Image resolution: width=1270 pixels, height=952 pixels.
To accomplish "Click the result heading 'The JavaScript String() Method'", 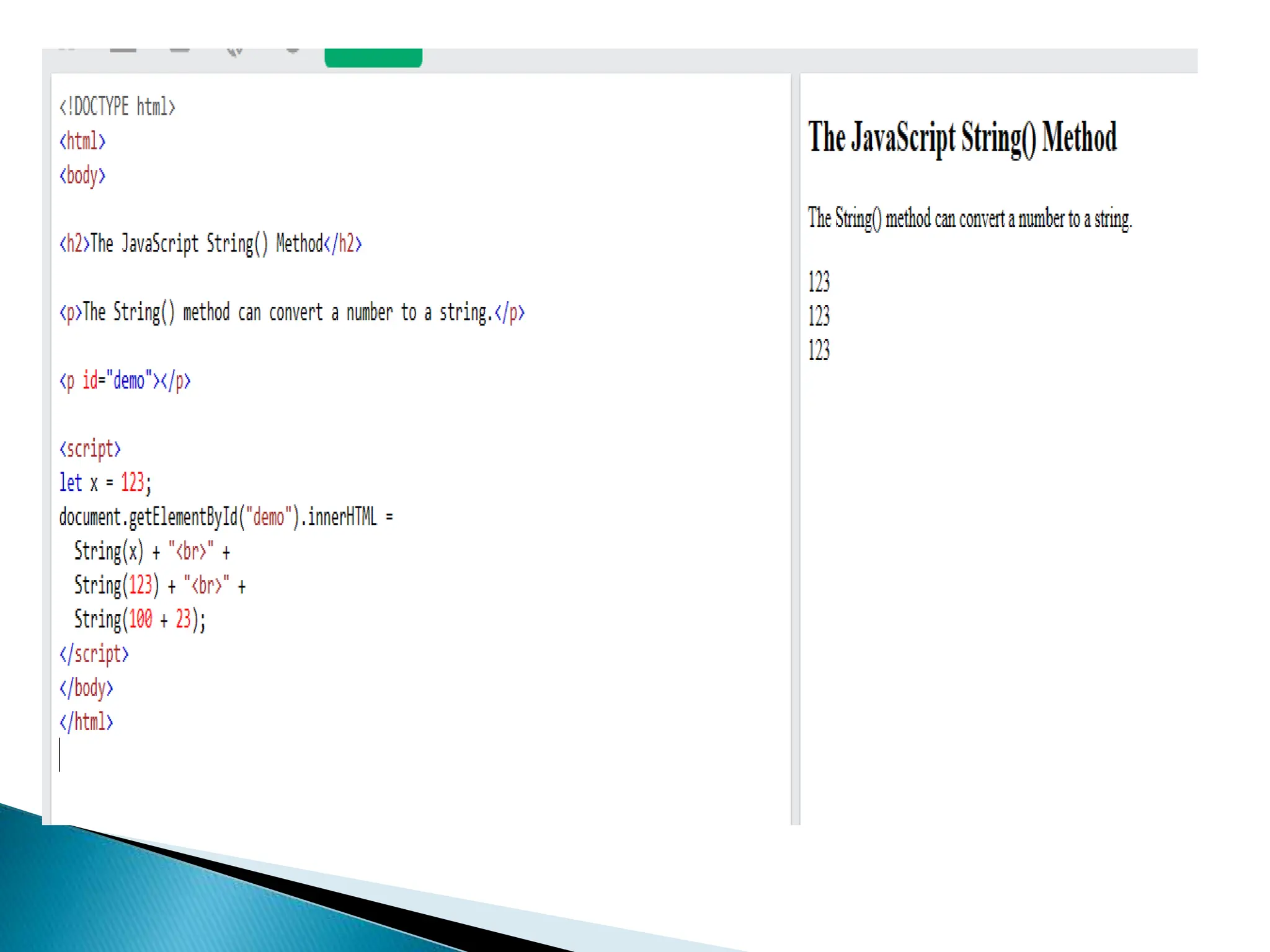I will coord(962,138).
